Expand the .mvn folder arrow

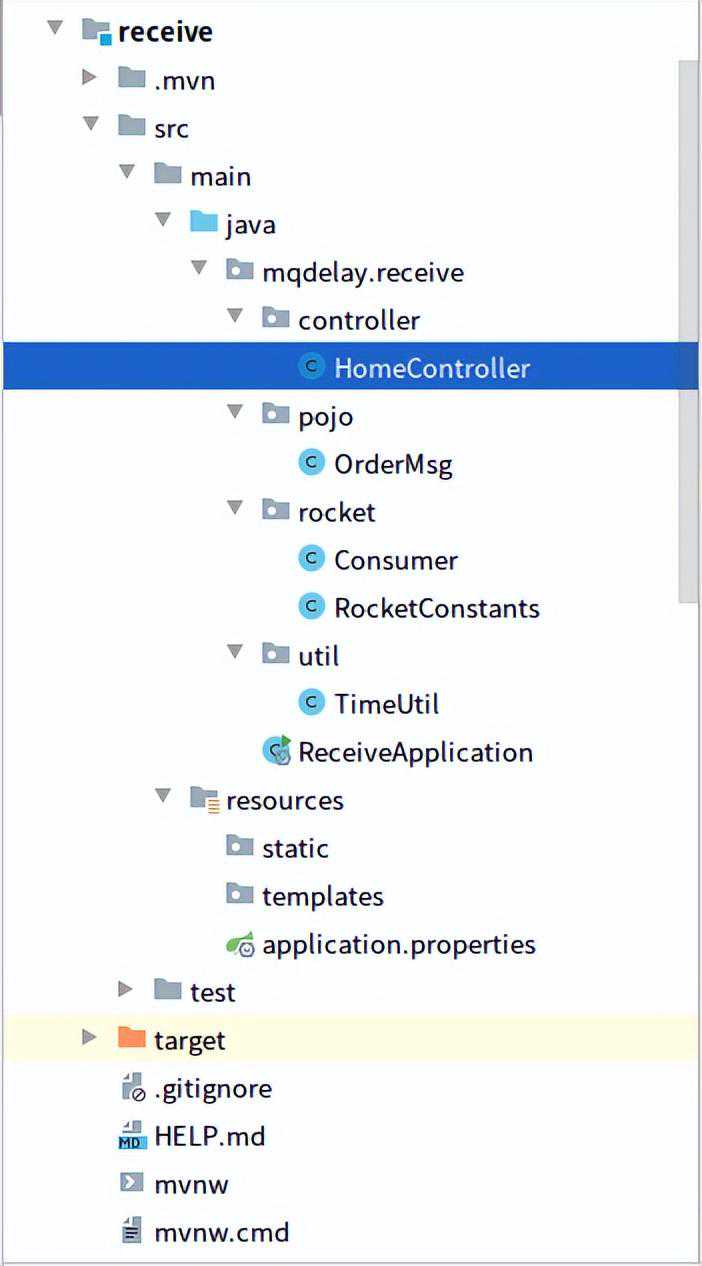coord(90,79)
